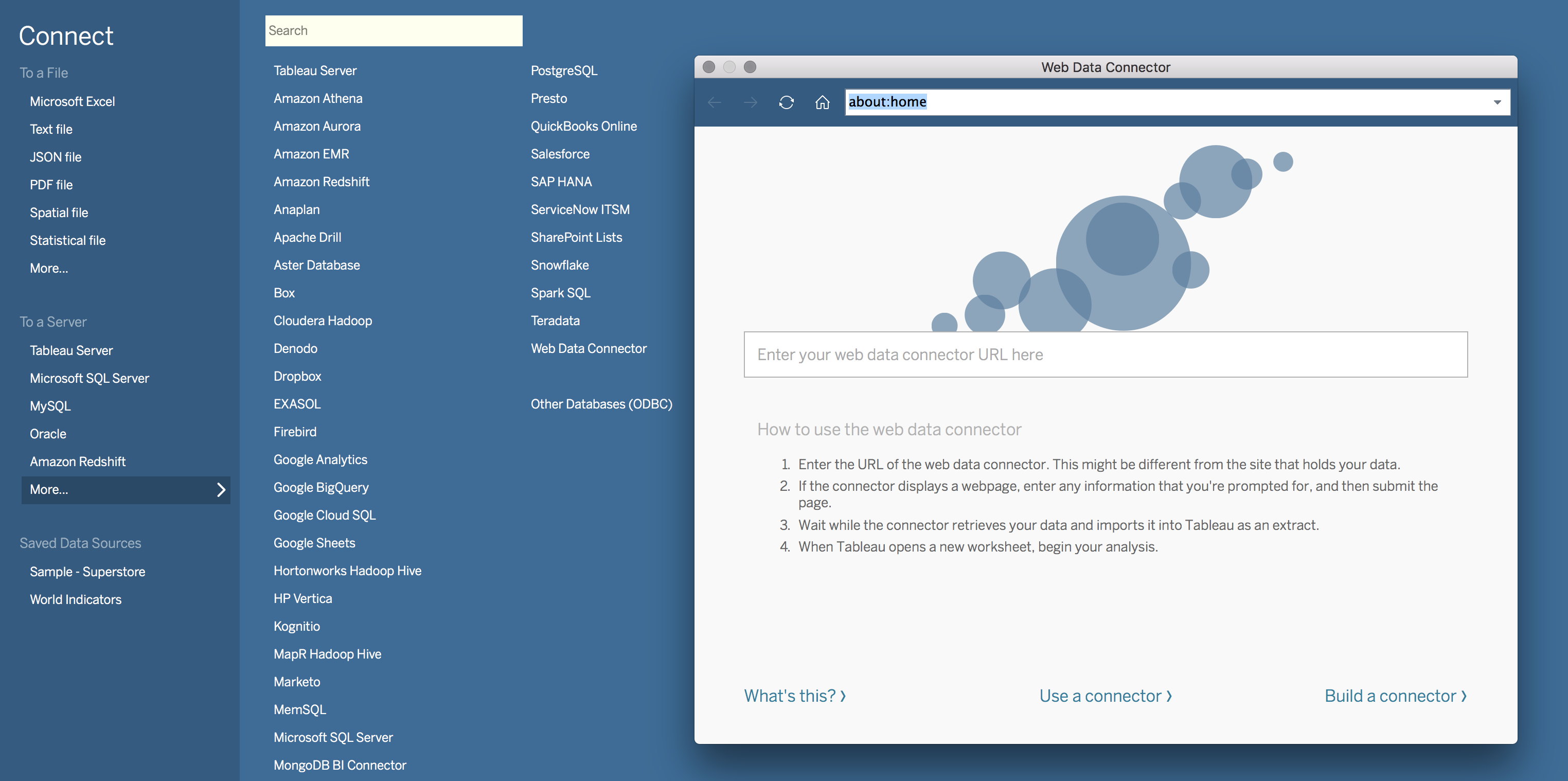Click the web data connector URL field
1568x781 pixels.
pos(1105,354)
